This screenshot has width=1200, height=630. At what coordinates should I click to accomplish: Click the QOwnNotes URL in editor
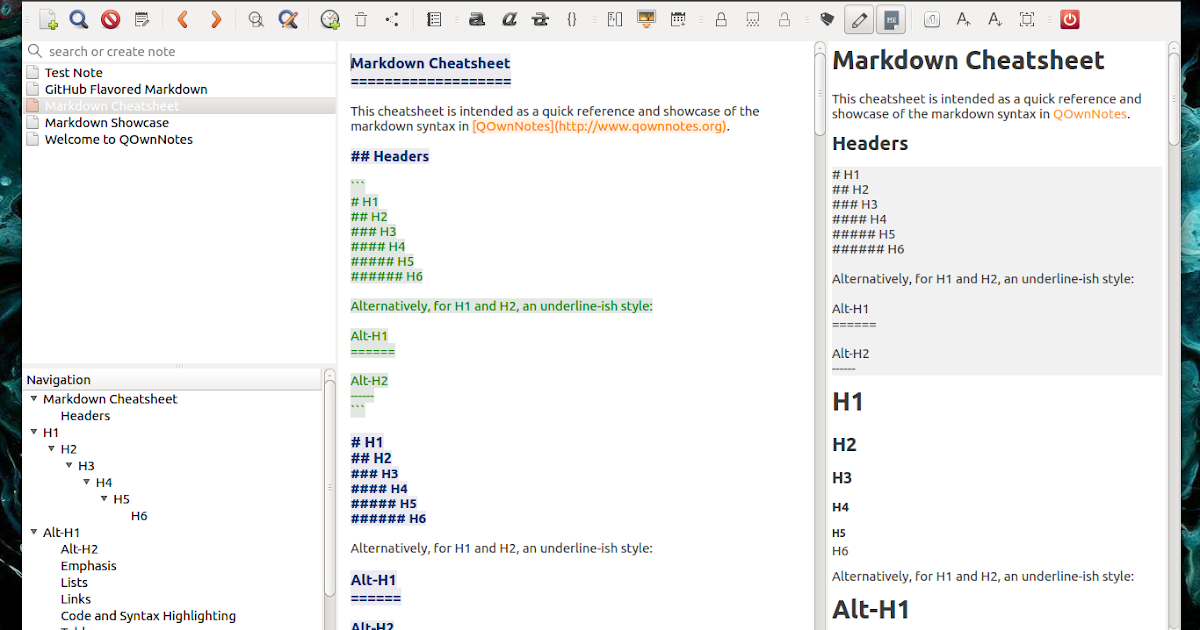tap(600, 126)
